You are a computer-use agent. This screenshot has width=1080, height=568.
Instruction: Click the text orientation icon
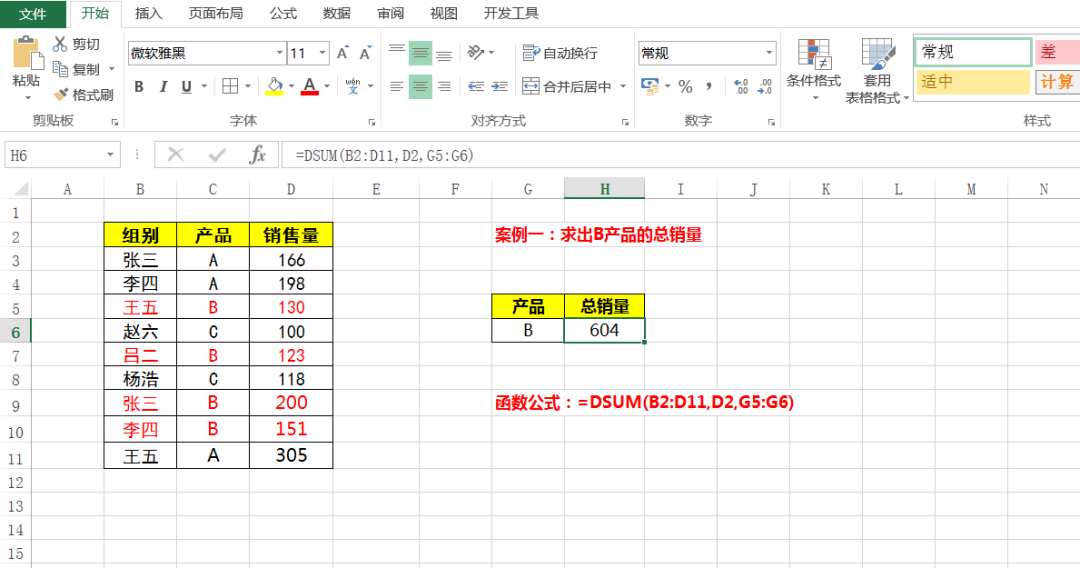pos(475,52)
